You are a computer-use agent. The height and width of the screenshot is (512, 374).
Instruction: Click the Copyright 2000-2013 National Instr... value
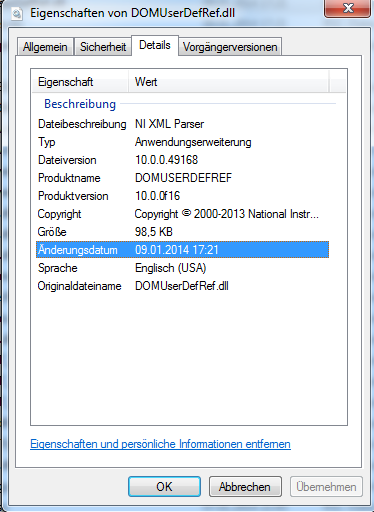[x=227, y=214]
